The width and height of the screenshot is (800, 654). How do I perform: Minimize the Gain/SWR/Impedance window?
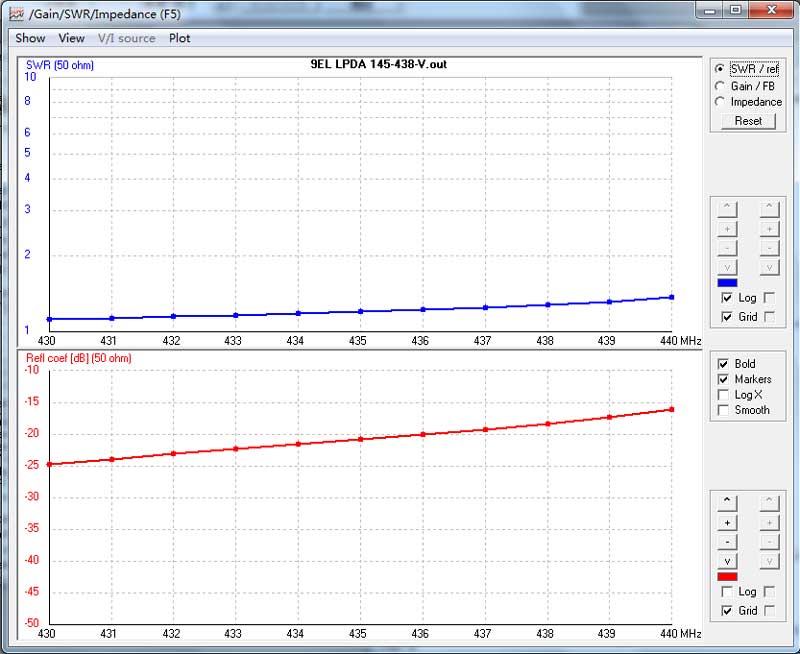coord(710,11)
